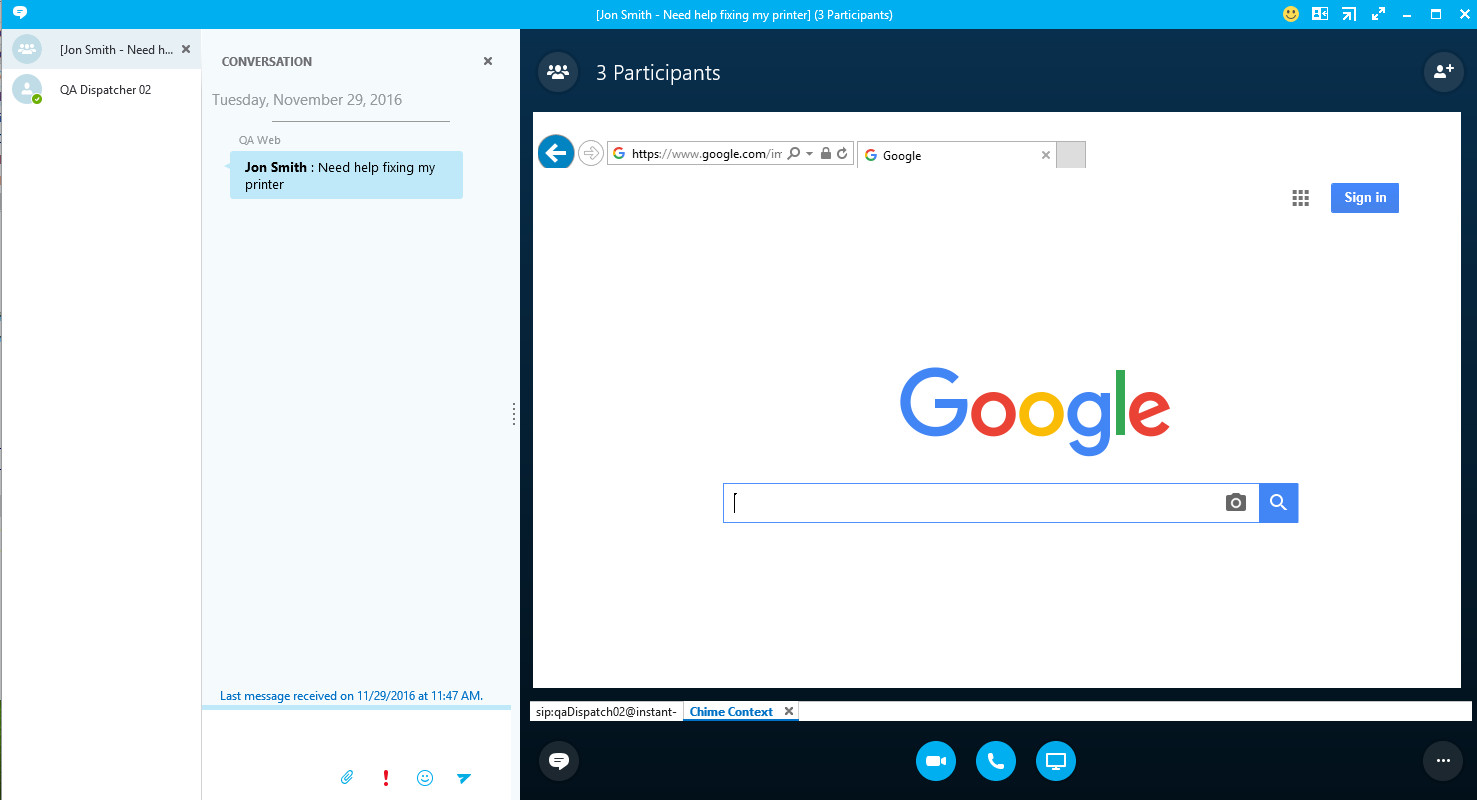Click the panel splitter handle dots
1477x800 pixels.
tap(514, 414)
